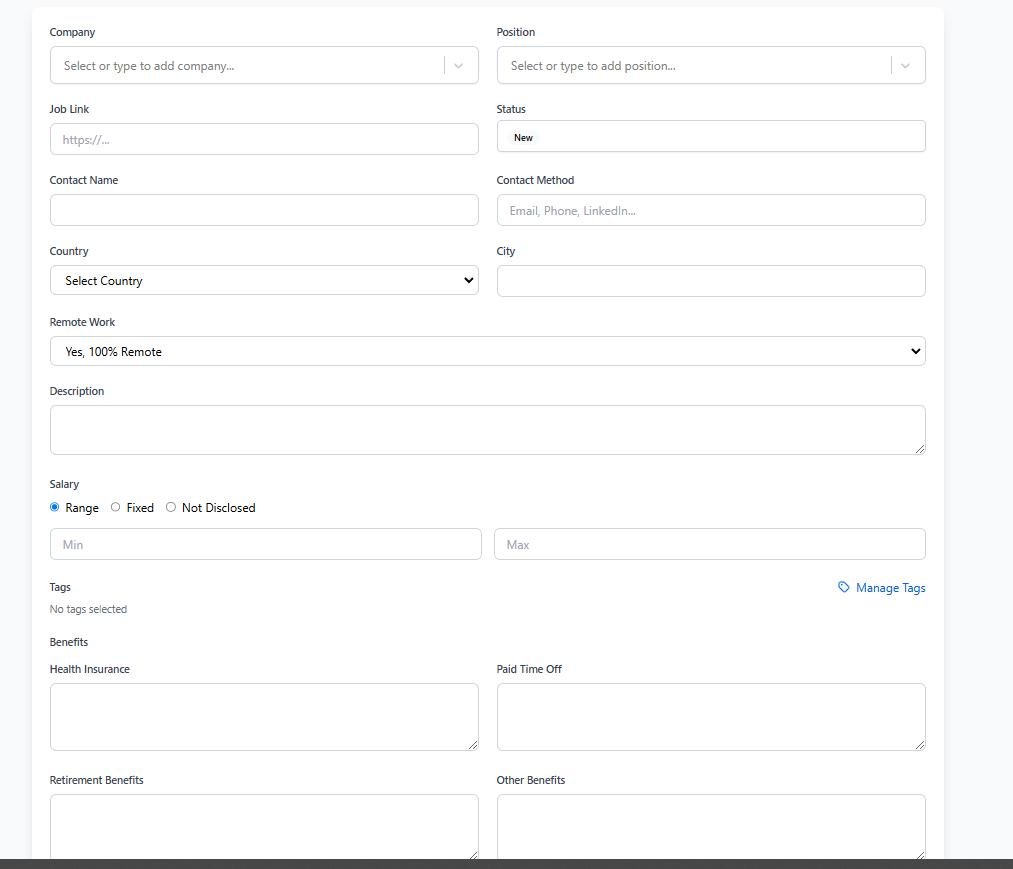Click the Health Insurance text area
1013x869 pixels.
coord(264,717)
